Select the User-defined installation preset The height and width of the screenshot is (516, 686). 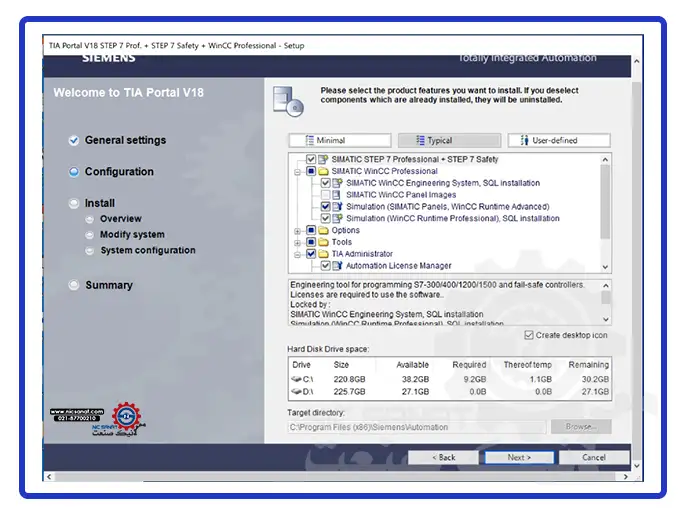click(x=559, y=140)
